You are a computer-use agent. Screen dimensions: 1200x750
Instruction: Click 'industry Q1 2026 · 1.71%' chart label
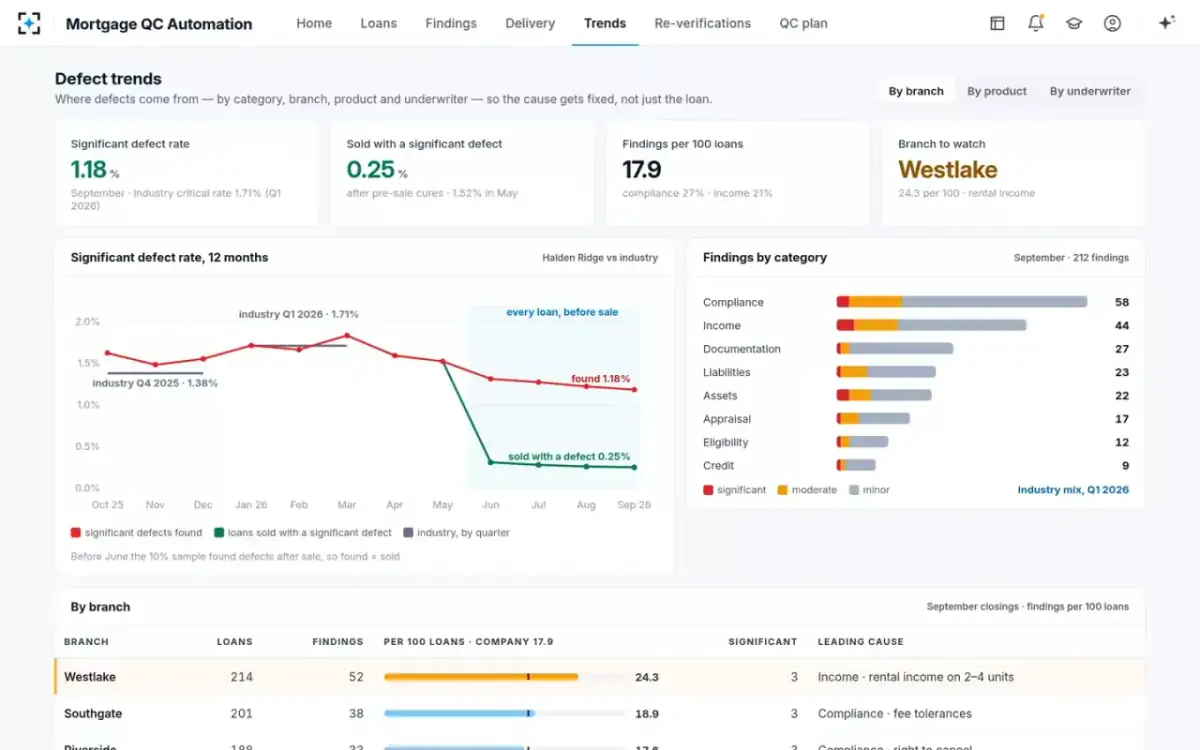(x=298, y=314)
